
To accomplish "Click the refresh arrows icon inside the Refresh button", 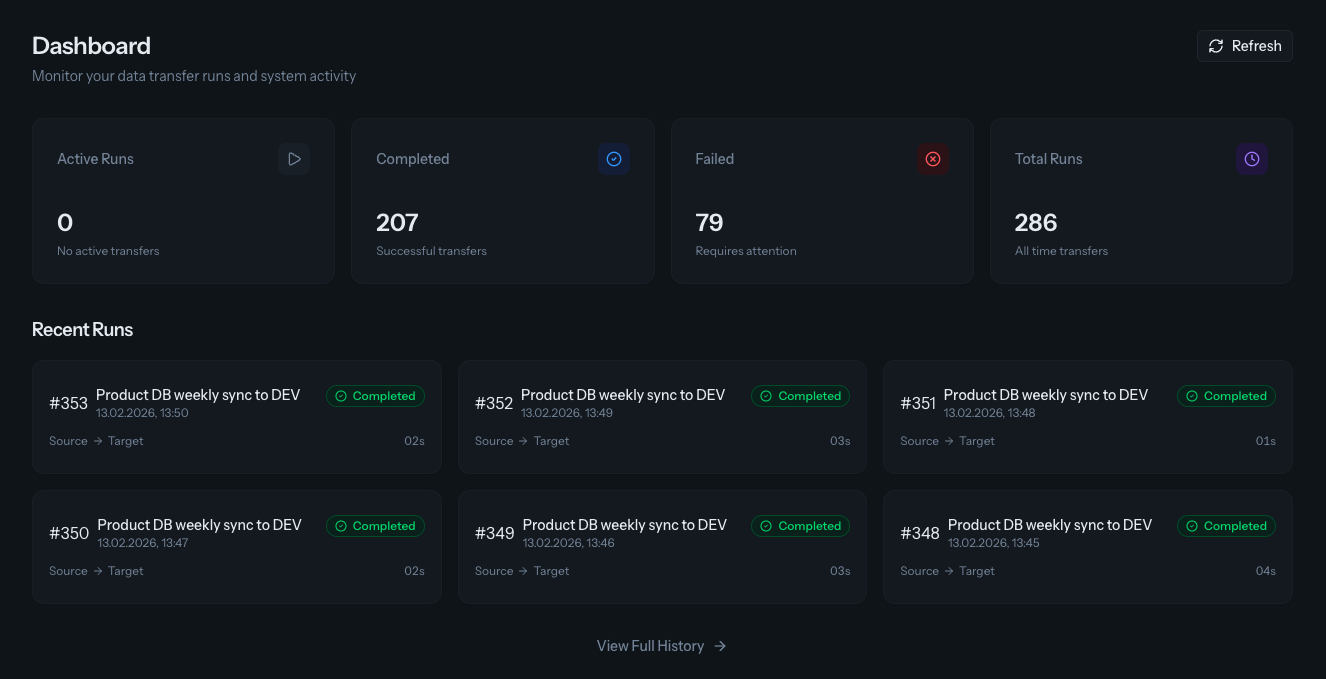I will pos(1216,46).
